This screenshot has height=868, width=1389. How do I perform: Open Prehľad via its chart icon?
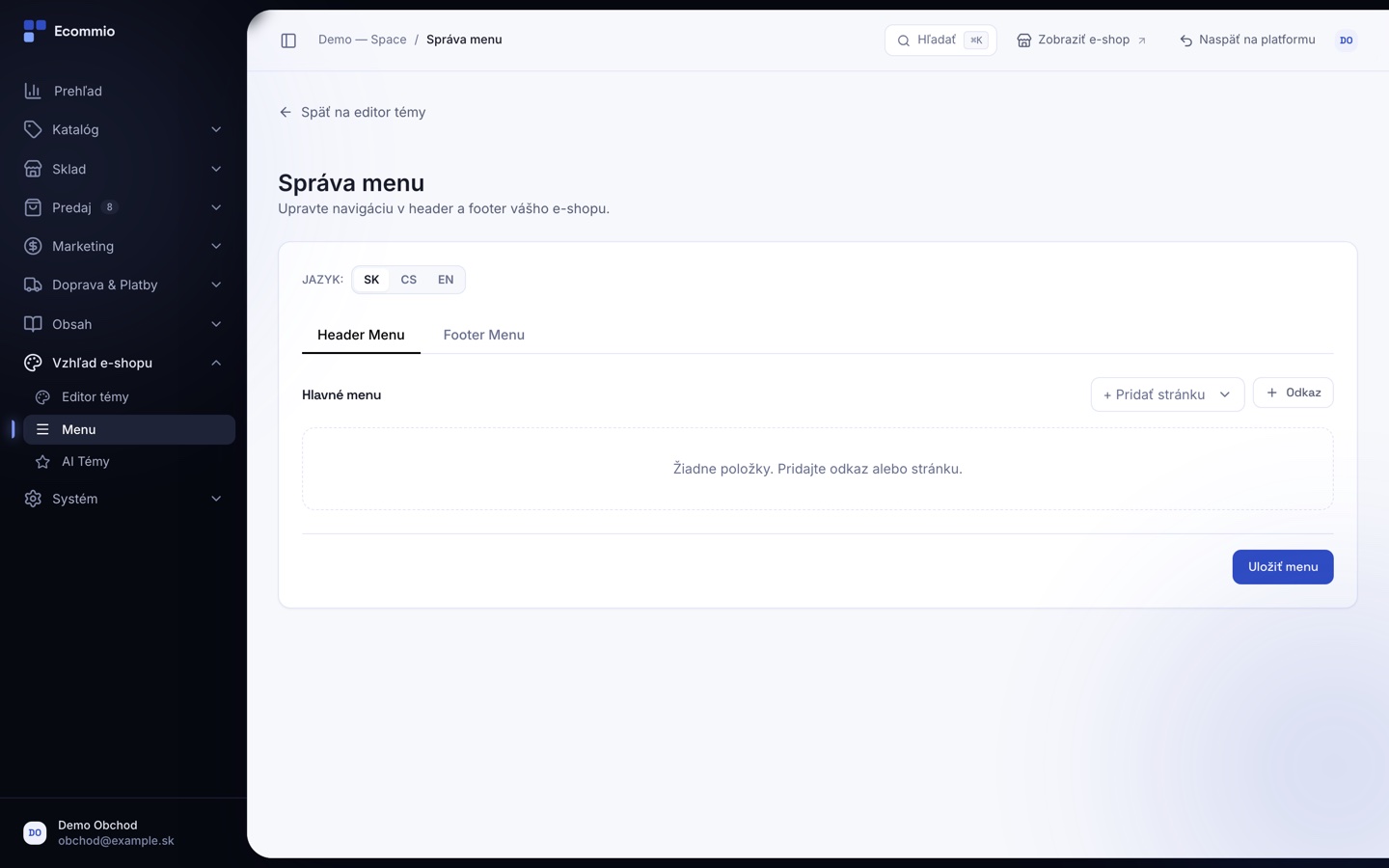click(x=33, y=91)
